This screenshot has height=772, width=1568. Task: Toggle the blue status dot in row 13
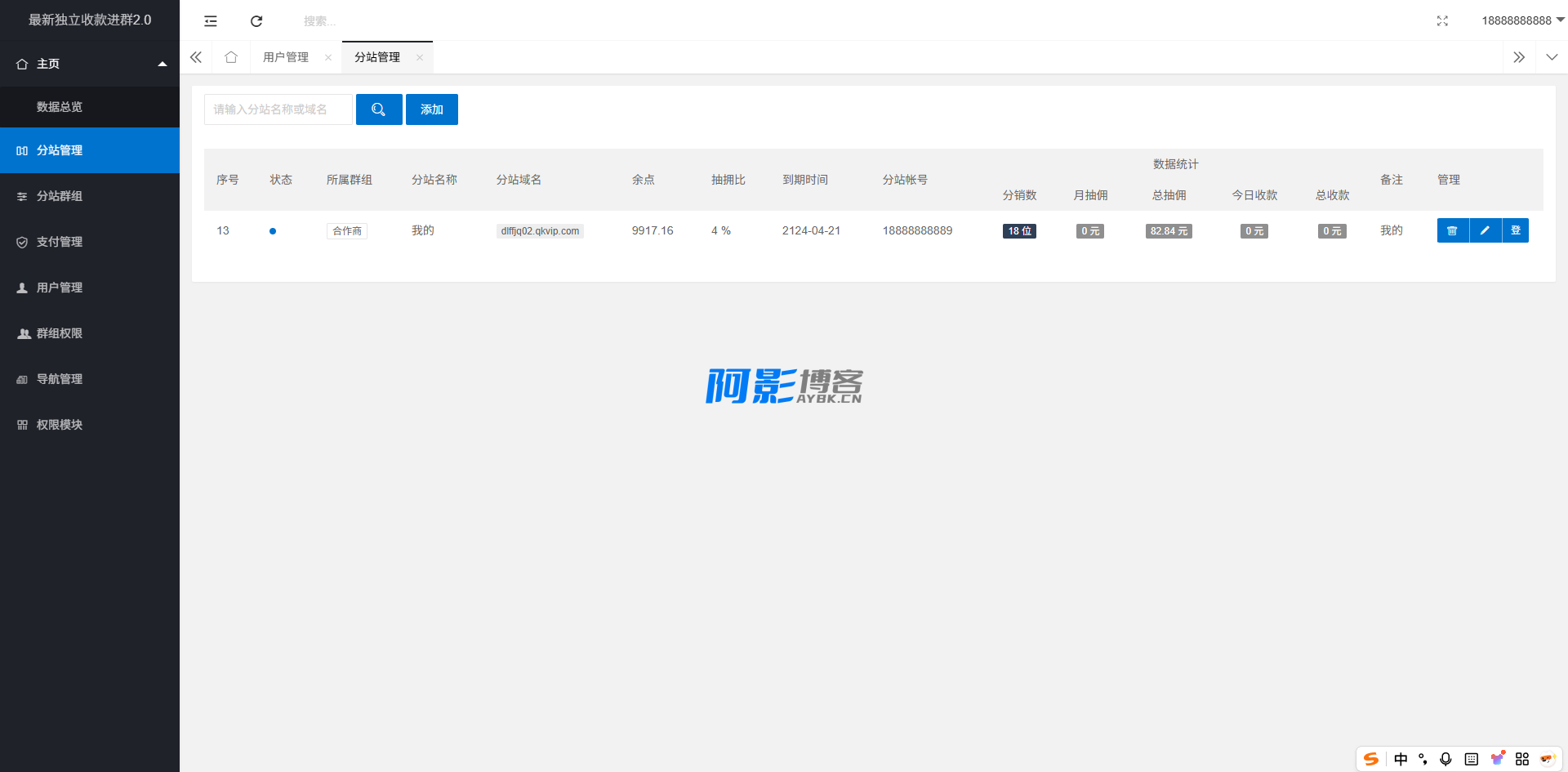tap(273, 231)
